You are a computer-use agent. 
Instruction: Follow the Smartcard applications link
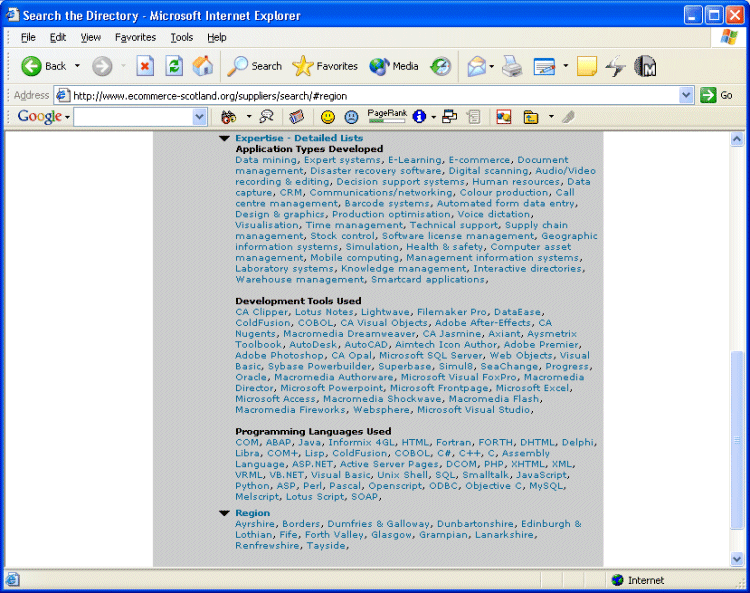428,279
